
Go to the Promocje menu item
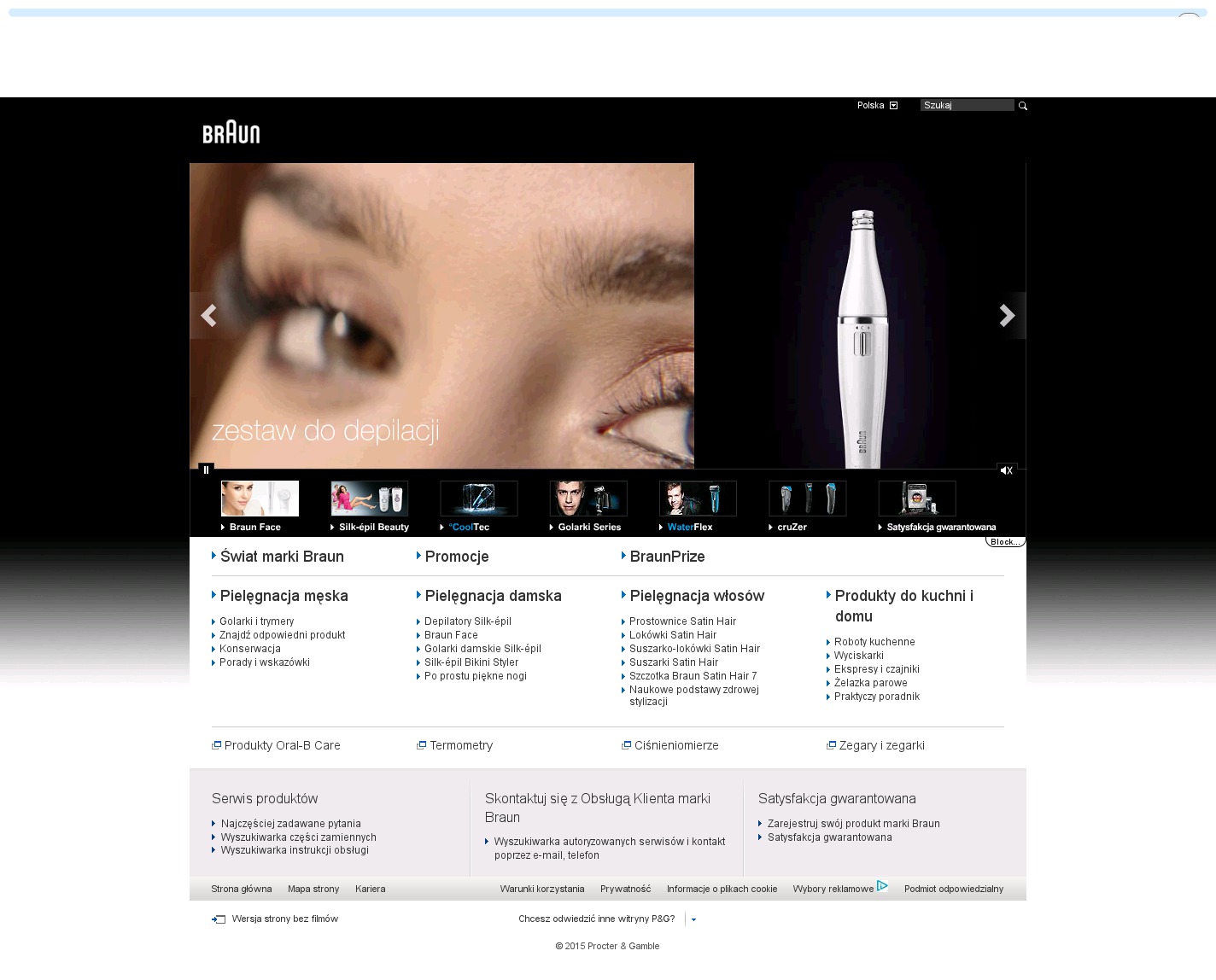point(457,557)
